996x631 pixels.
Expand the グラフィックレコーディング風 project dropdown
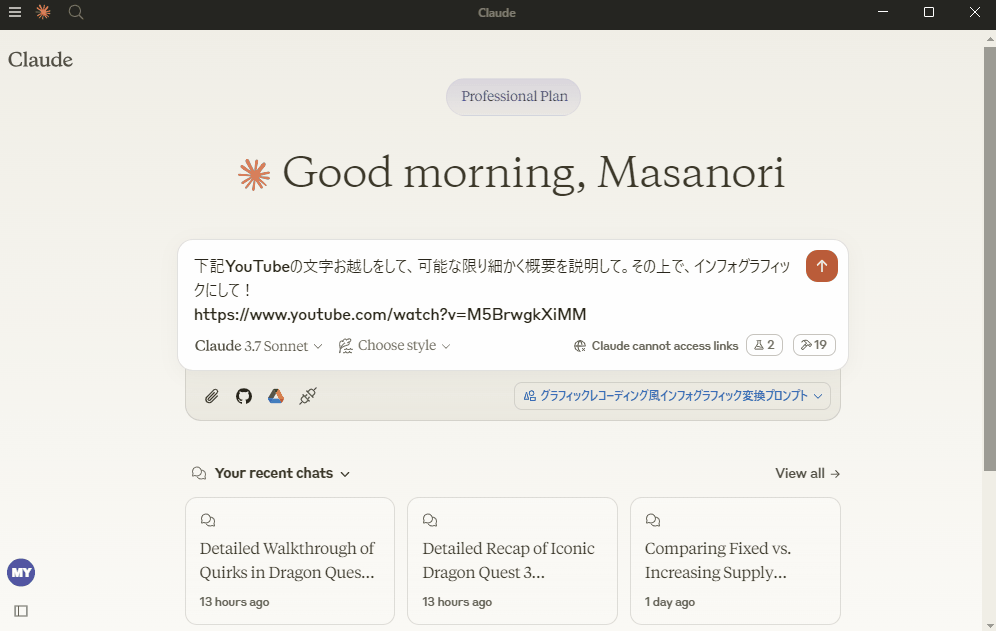(672, 396)
